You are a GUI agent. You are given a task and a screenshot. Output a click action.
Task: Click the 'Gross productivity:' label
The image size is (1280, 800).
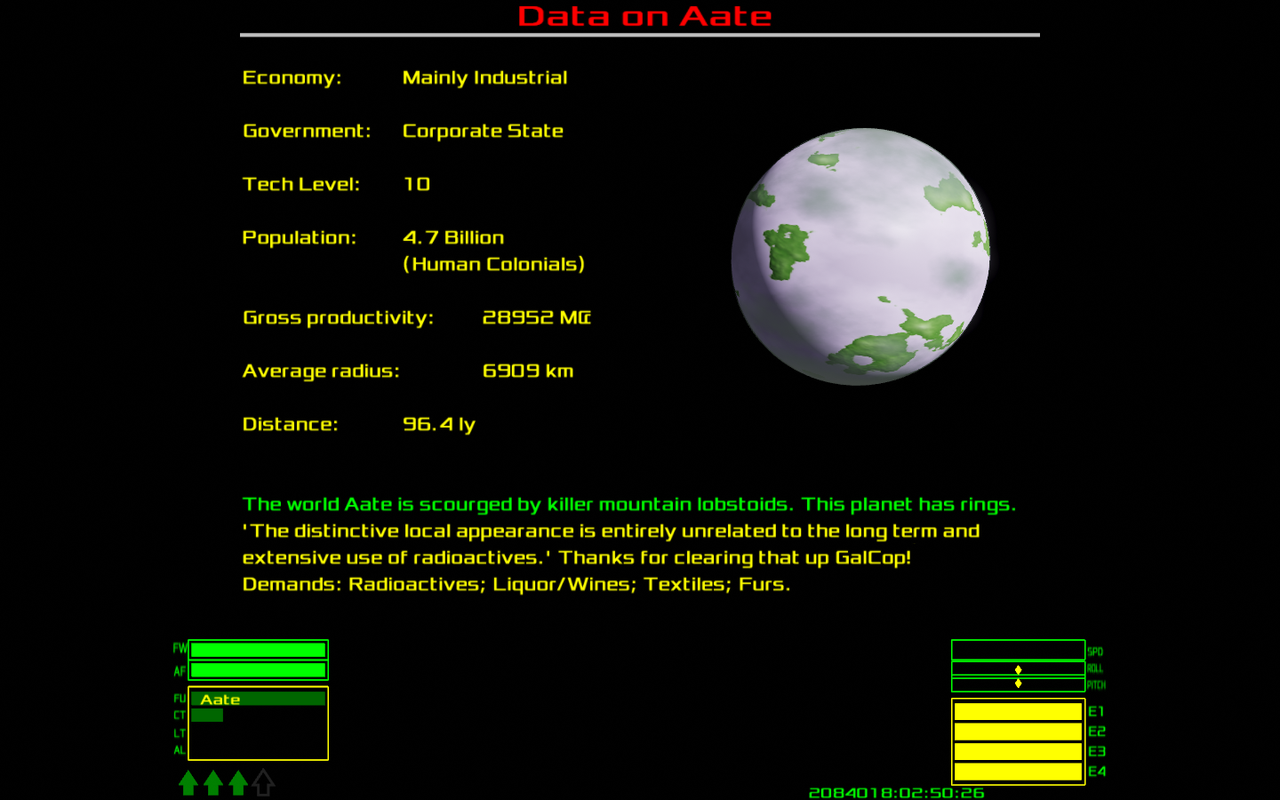point(338,318)
